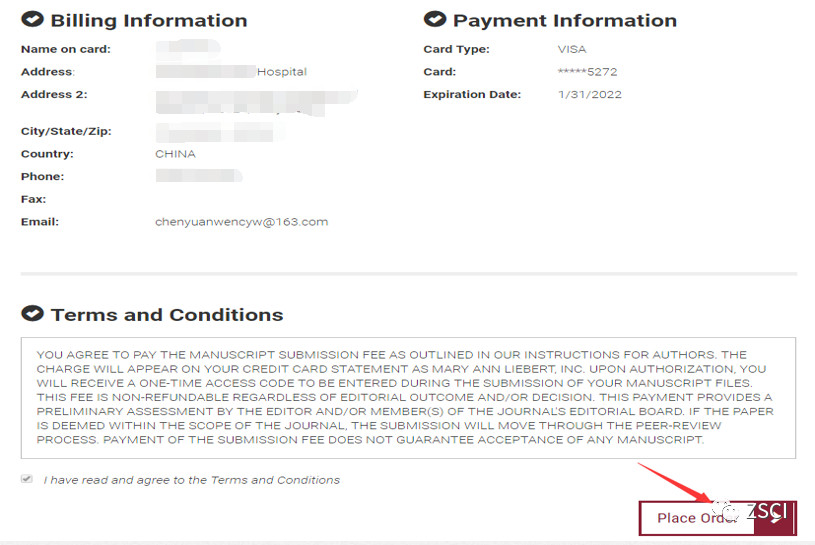The width and height of the screenshot is (815, 545).
Task: Click inside the Terms and Conditions text box
Action: pyautogui.click(x=408, y=398)
